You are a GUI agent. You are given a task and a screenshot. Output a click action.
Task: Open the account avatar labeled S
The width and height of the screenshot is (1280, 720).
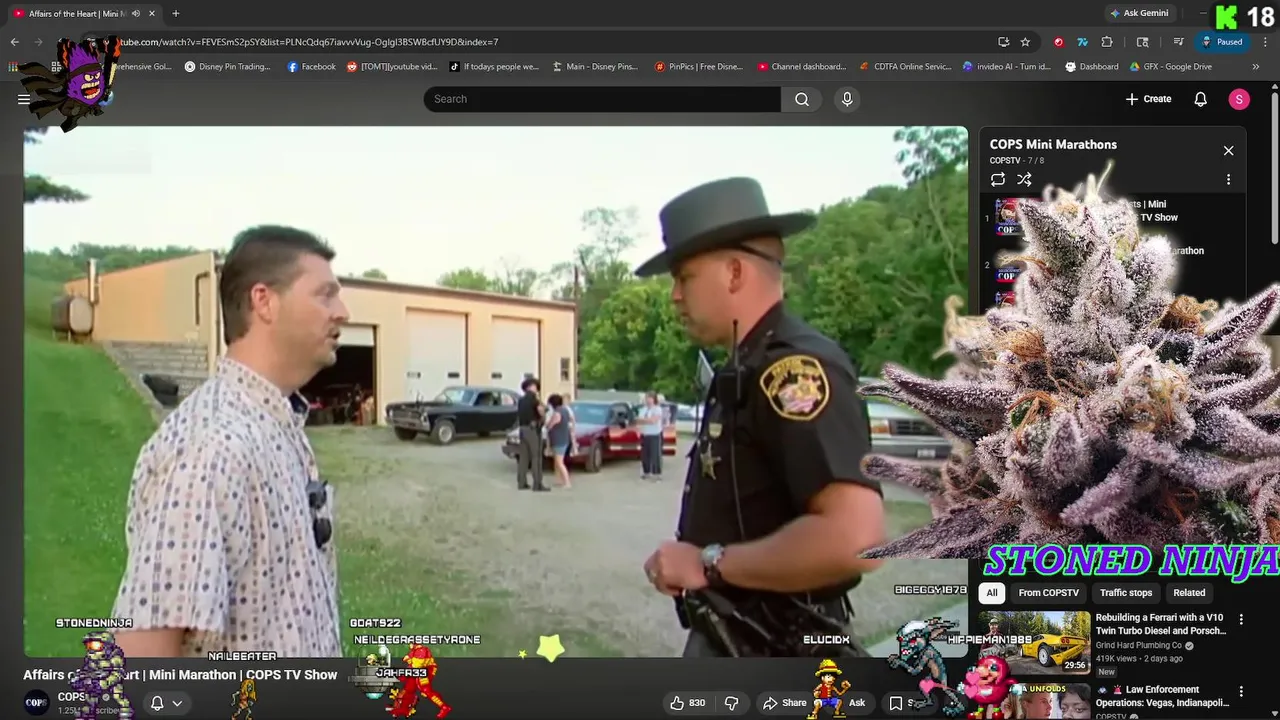[1239, 99]
